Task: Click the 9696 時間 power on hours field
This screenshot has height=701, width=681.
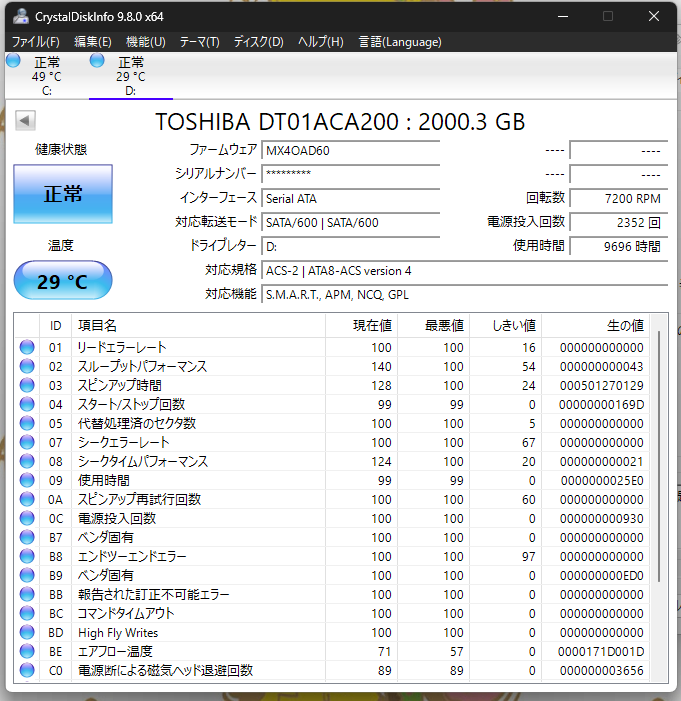Action: [x=619, y=247]
